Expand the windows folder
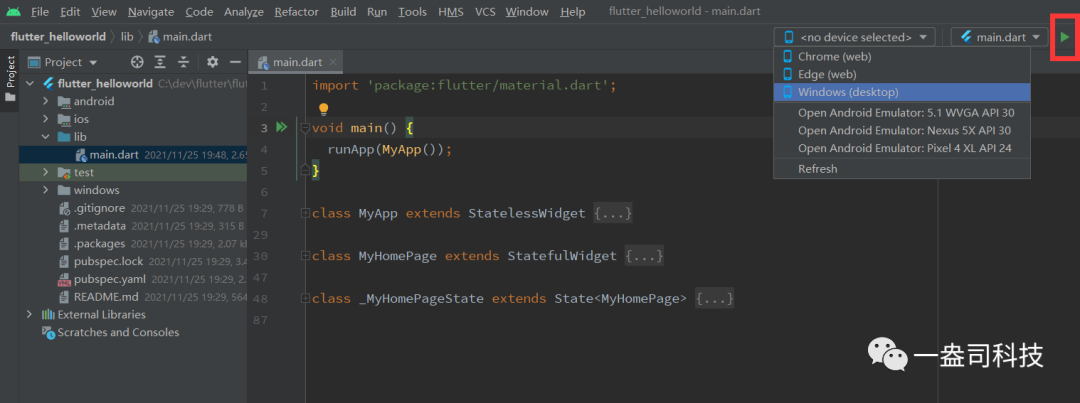 45,190
